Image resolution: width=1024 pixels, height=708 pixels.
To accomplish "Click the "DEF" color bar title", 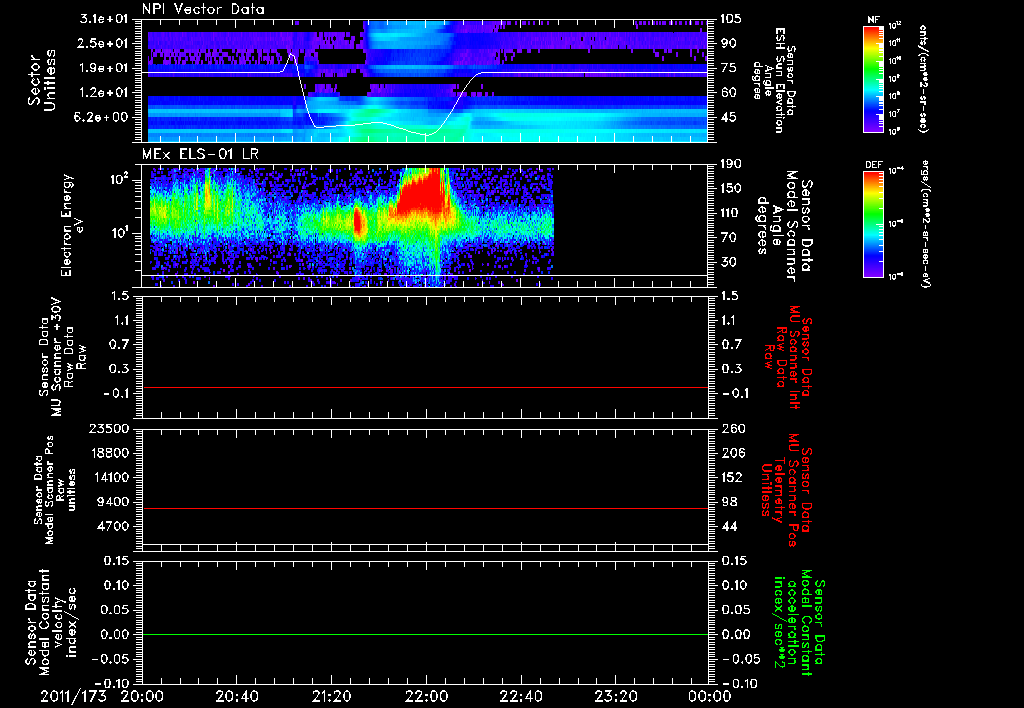I will point(873,165).
